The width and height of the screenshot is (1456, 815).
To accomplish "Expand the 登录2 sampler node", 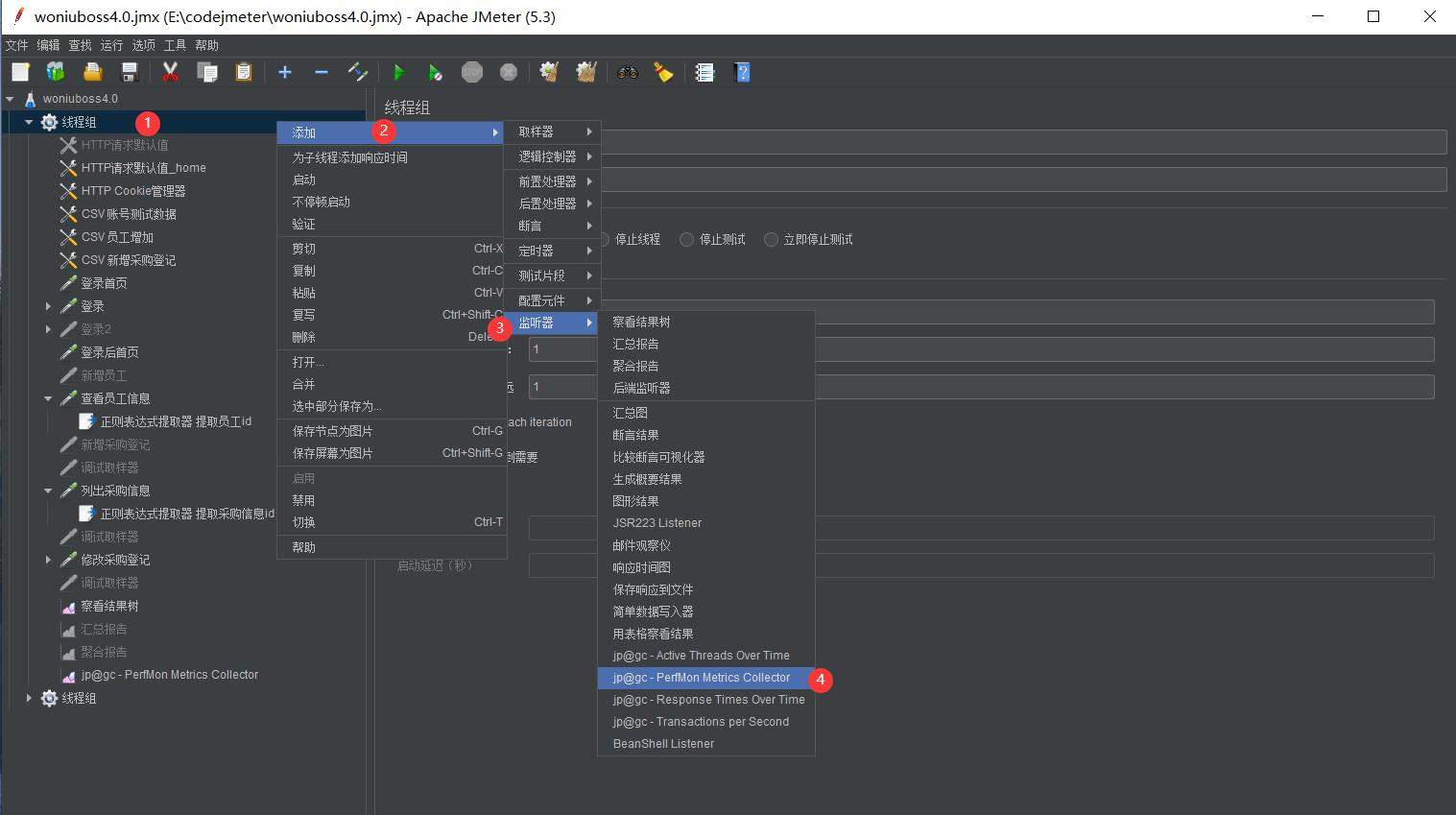I will click(48, 329).
